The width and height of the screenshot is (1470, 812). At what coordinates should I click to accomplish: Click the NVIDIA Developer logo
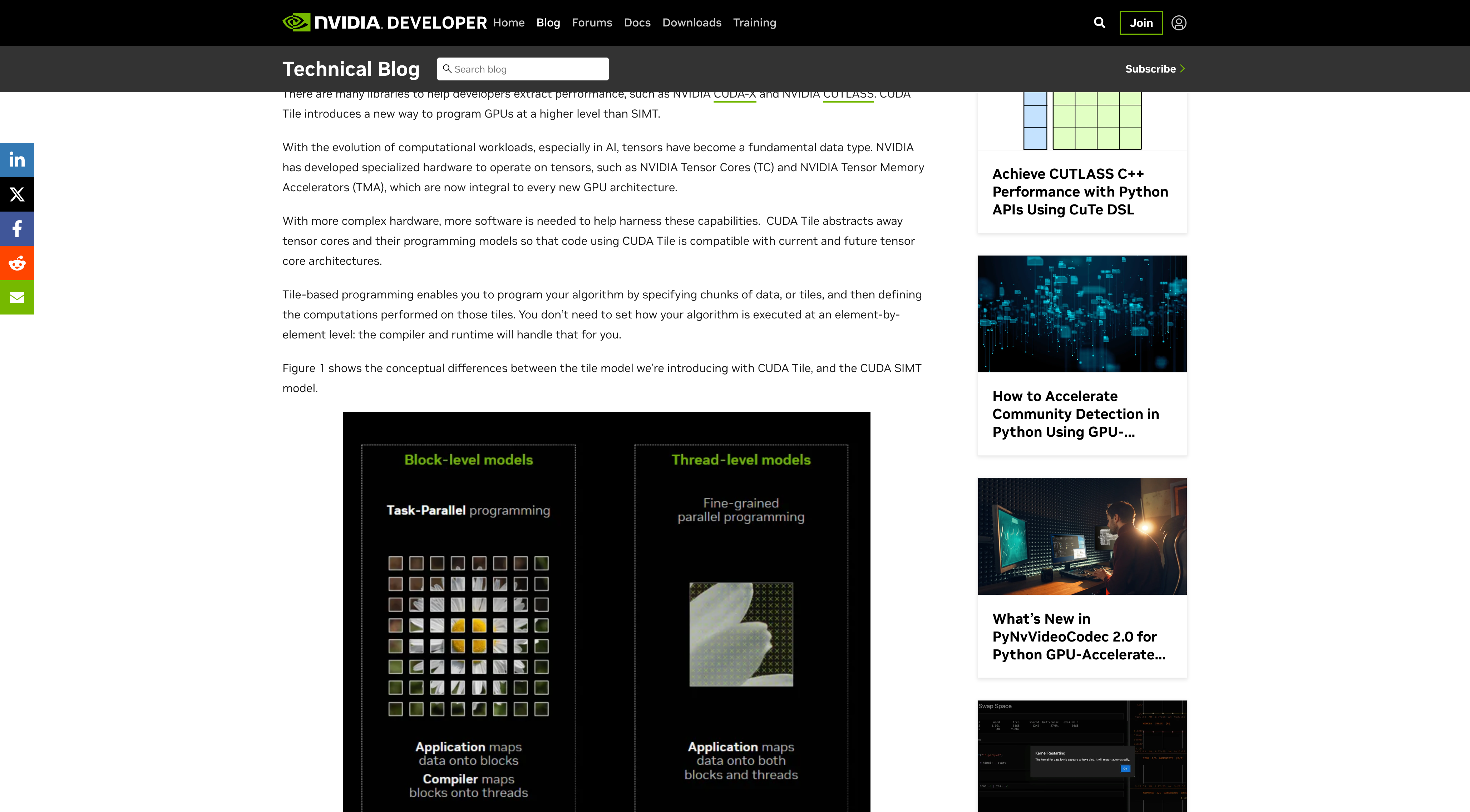(x=384, y=23)
